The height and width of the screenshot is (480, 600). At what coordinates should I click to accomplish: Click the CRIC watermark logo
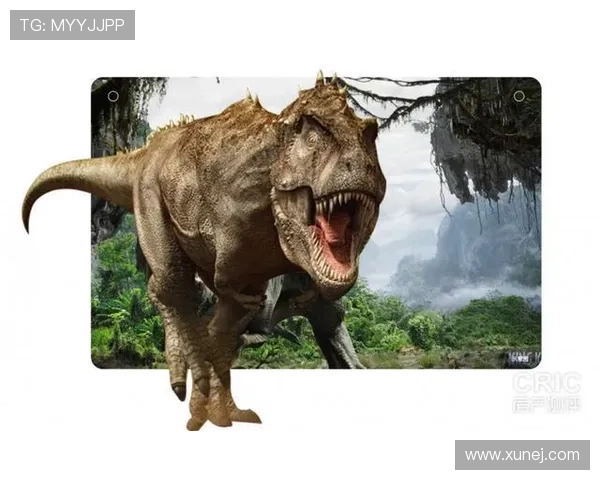point(546,393)
